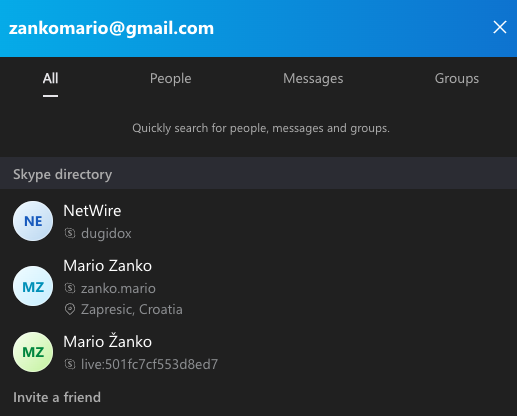The height and width of the screenshot is (416, 517).
Task: Click the NE avatar for NetWire
Action: pyautogui.click(x=33, y=221)
